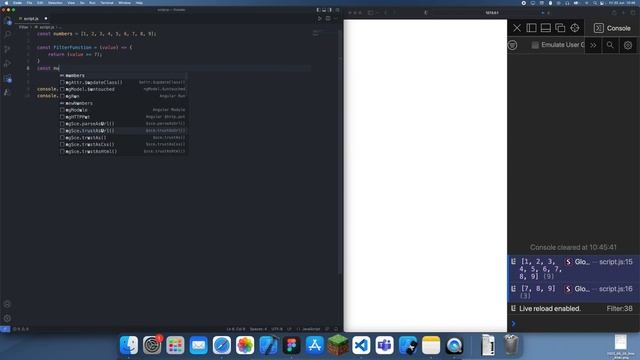Select 'numbers' autocomplete suggestion
640x360 pixels.
click(123, 76)
